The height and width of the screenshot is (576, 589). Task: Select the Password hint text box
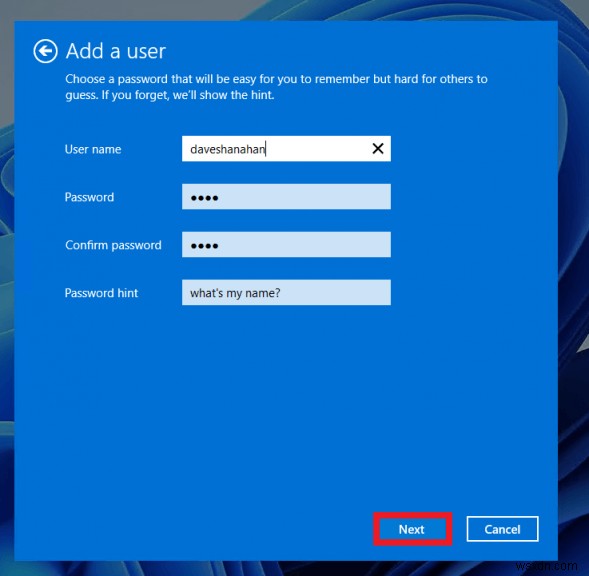tap(286, 292)
